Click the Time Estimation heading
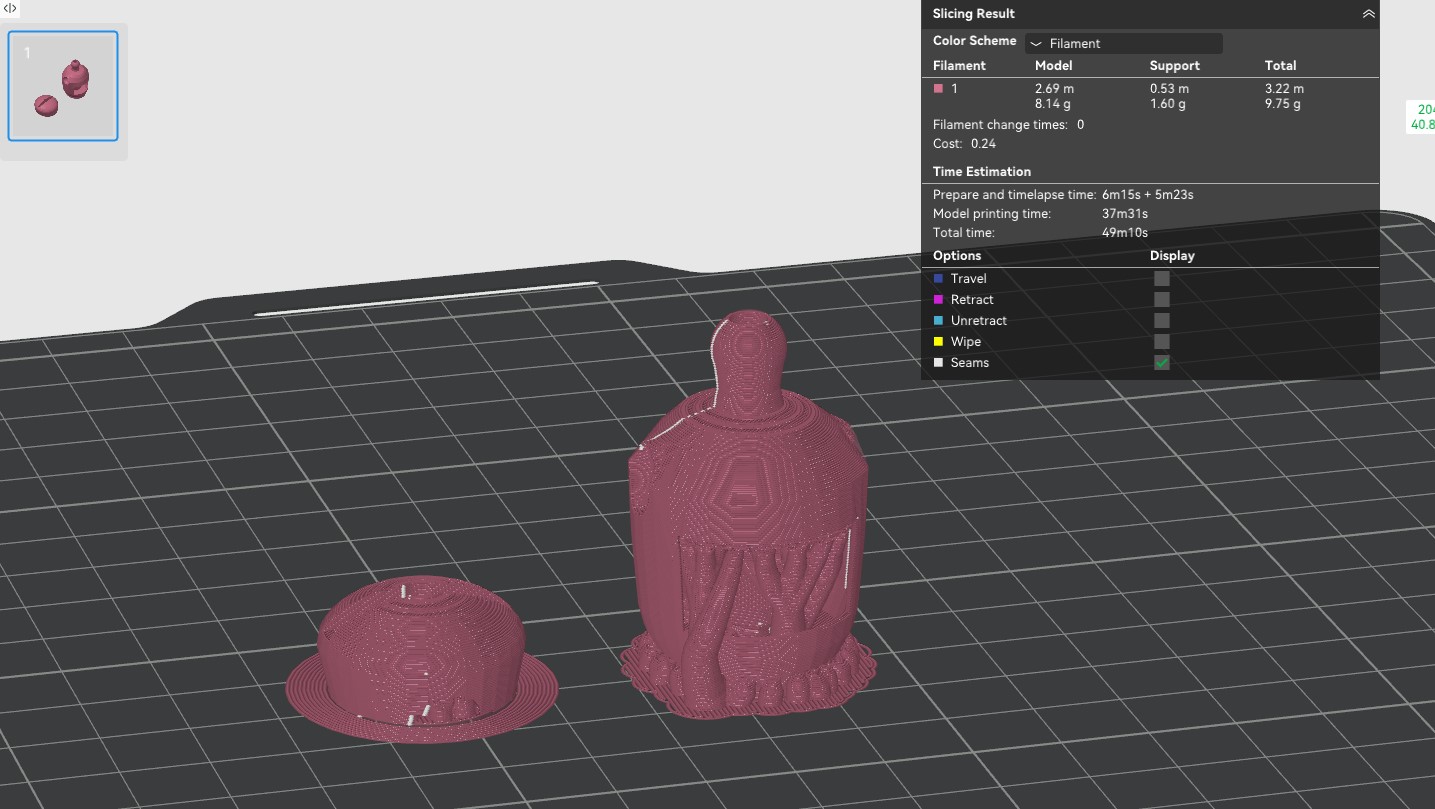 (981, 171)
